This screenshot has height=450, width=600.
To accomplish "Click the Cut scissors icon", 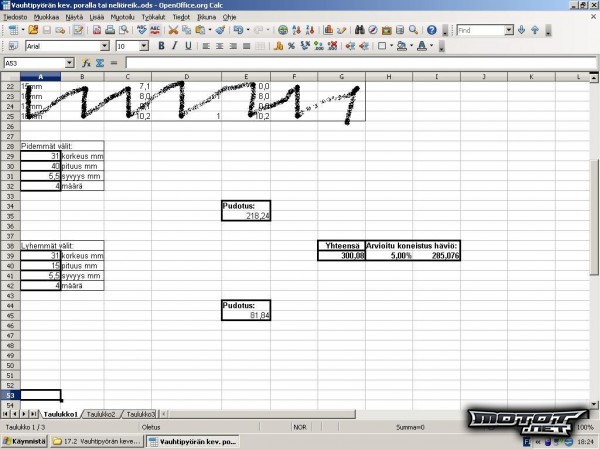I will tap(173, 30).
